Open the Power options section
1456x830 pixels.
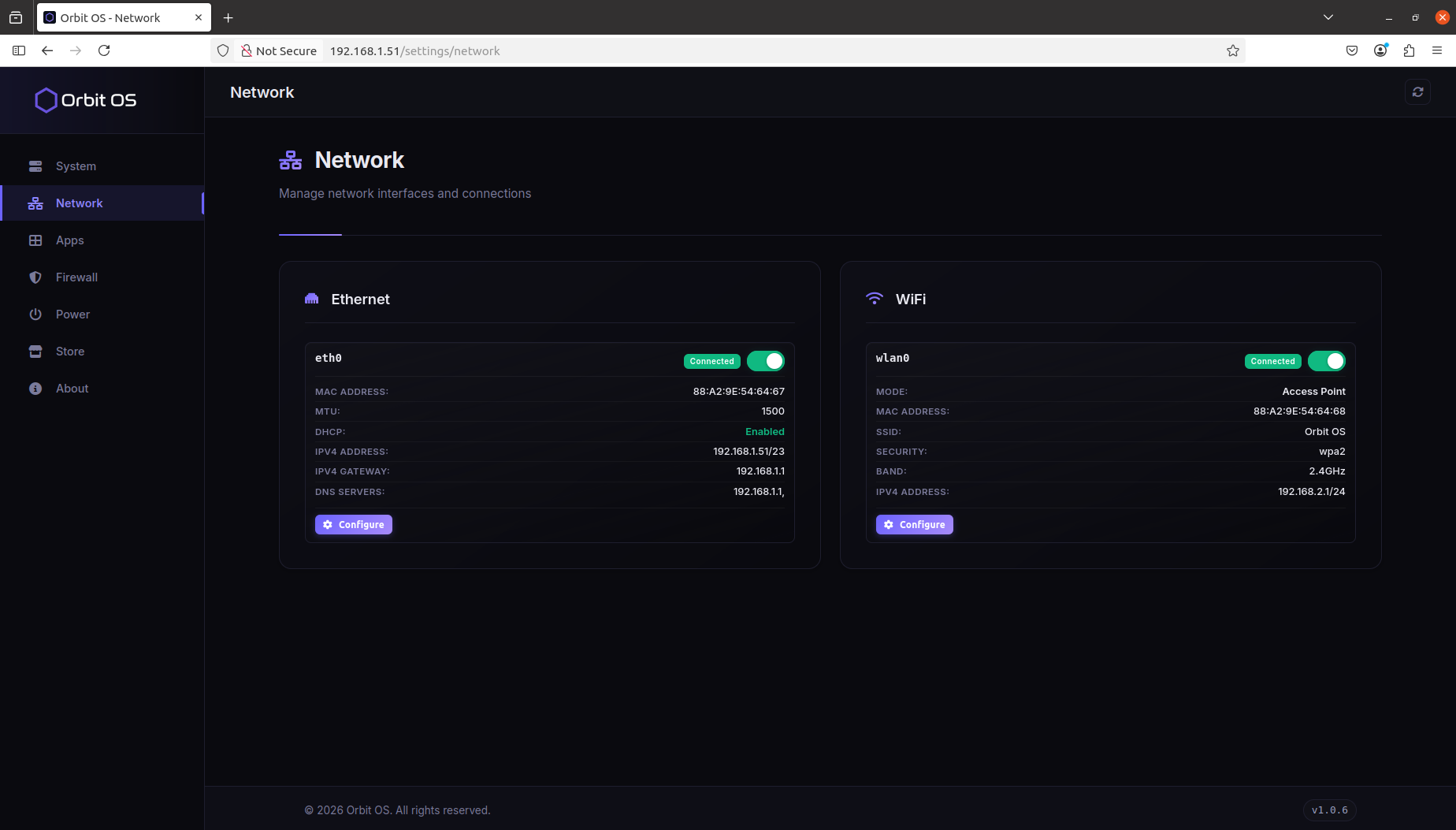coord(72,314)
